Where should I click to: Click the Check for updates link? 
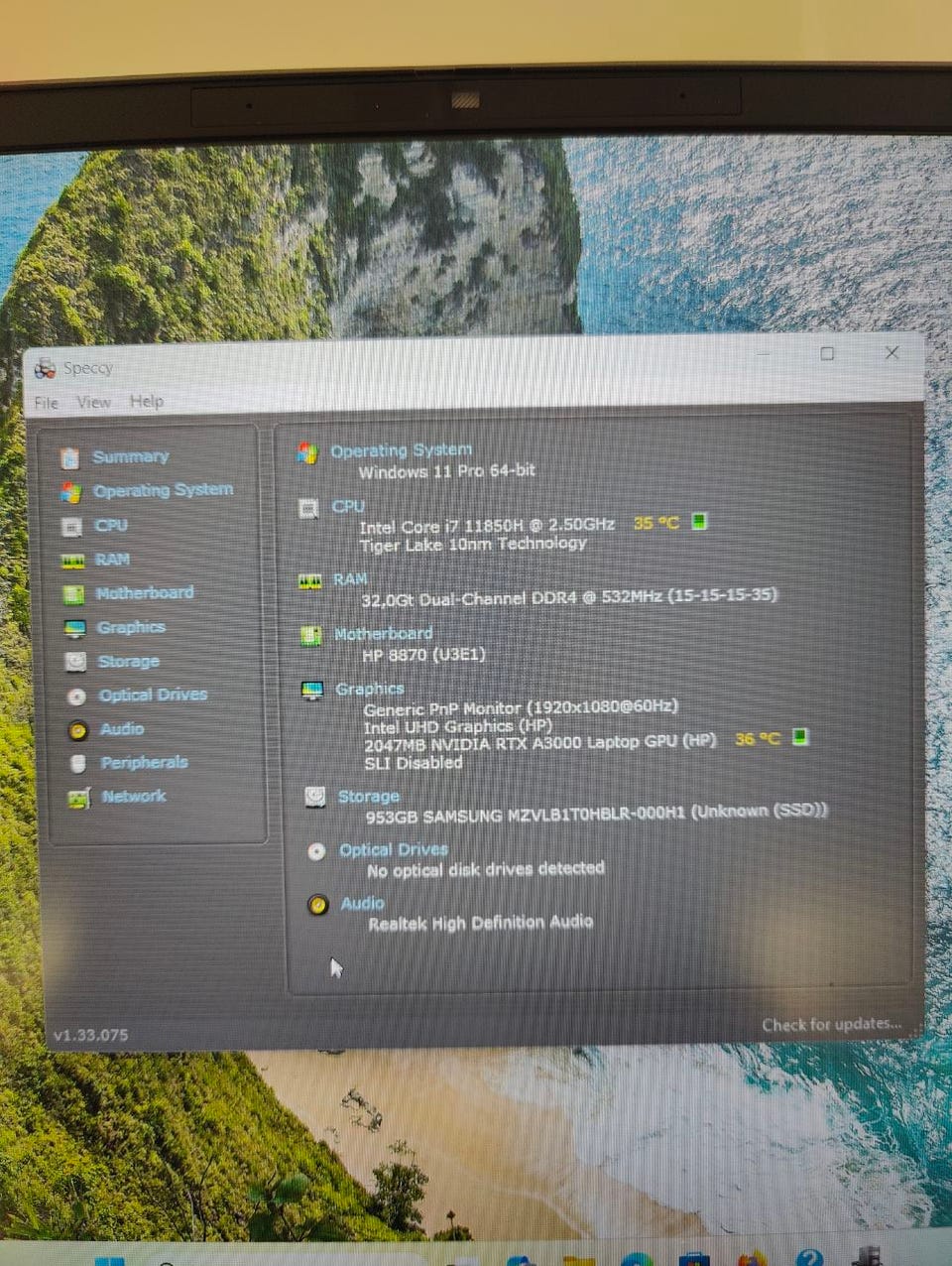point(831,1025)
